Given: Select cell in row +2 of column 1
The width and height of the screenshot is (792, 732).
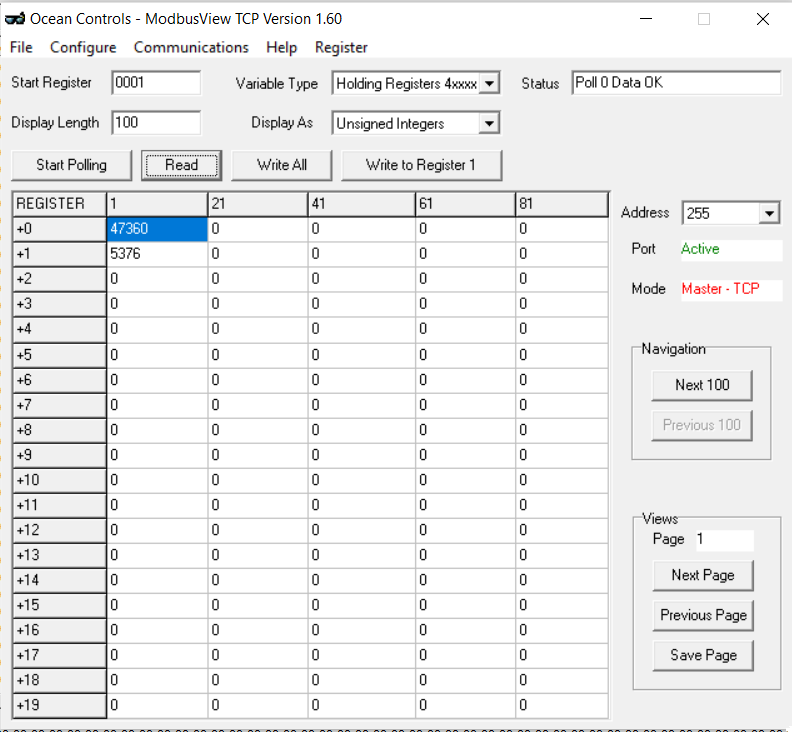Looking at the screenshot, I should click(x=157, y=279).
